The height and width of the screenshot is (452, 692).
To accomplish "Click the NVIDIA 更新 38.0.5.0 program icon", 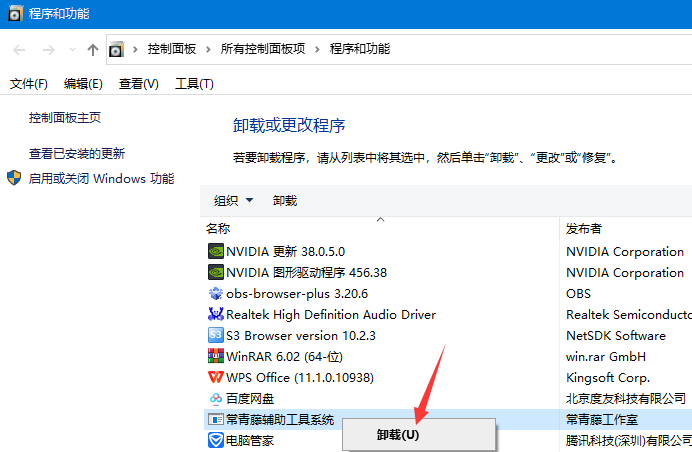I will click(x=216, y=252).
